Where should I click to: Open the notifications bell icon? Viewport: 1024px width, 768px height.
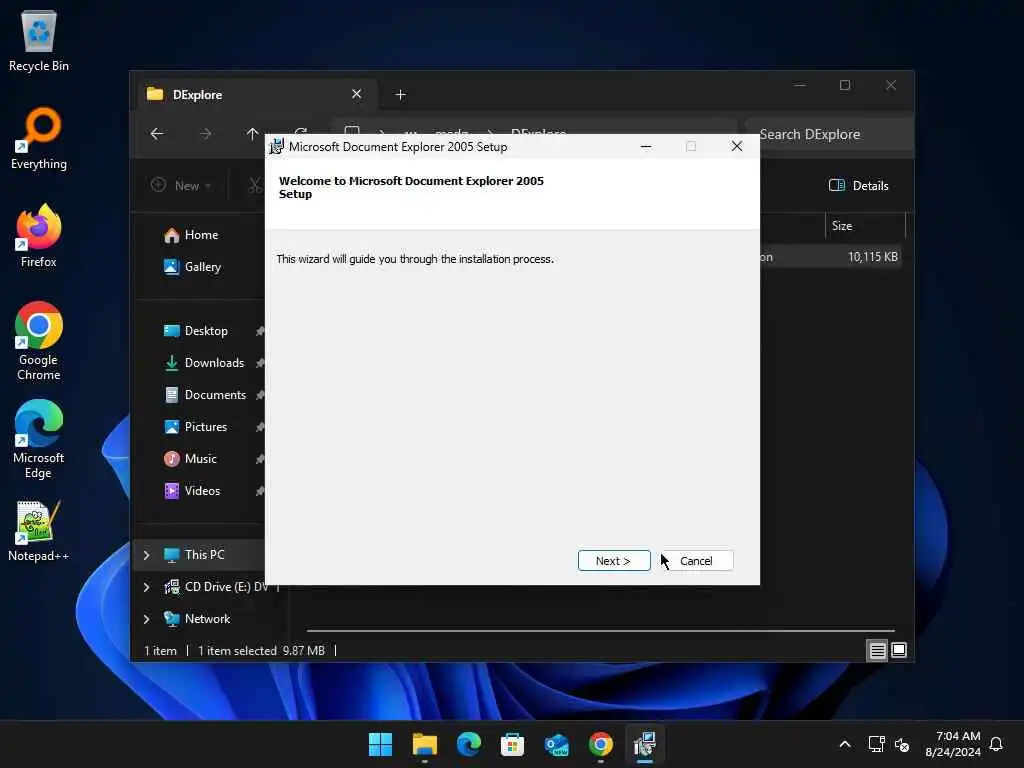996,744
